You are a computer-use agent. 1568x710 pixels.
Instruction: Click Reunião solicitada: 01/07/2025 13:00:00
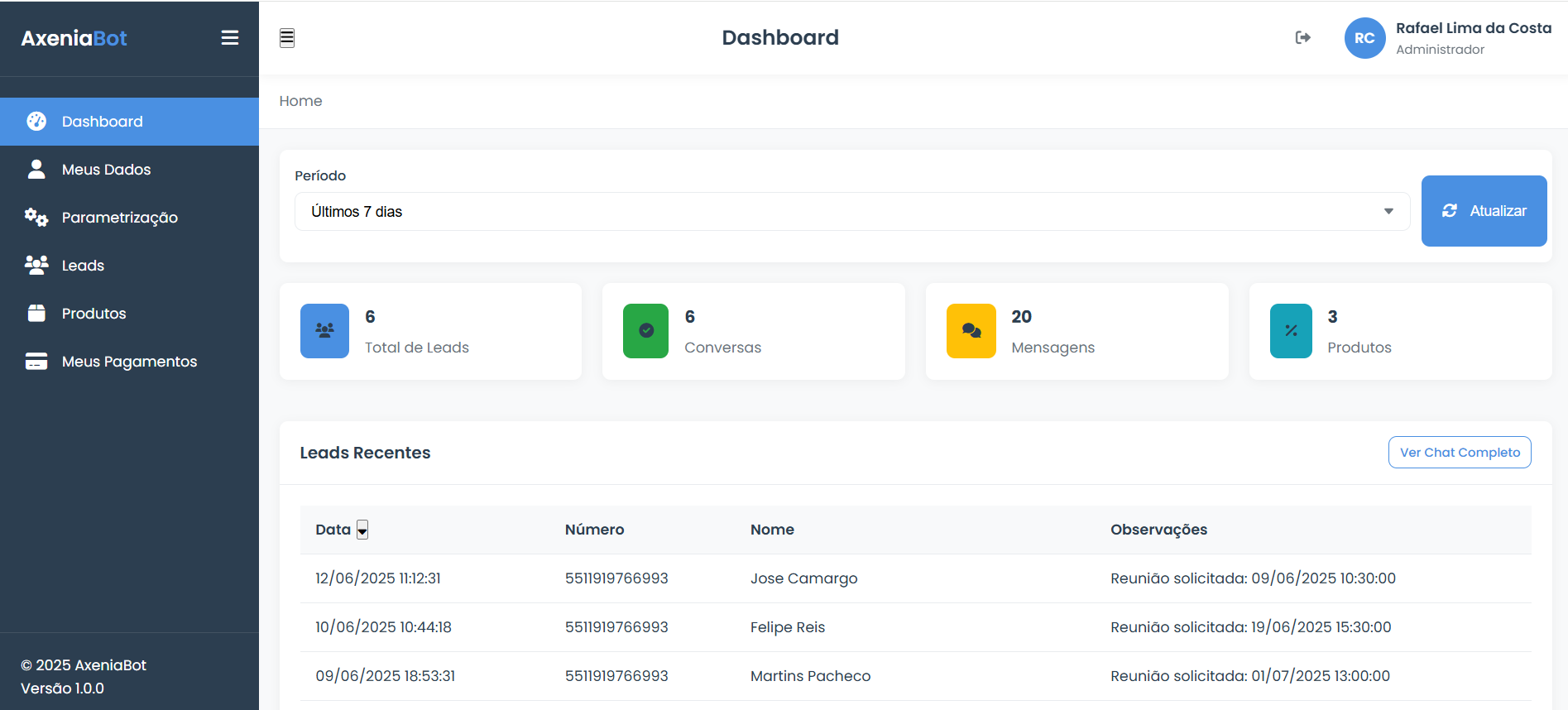pyautogui.click(x=1250, y=676)
